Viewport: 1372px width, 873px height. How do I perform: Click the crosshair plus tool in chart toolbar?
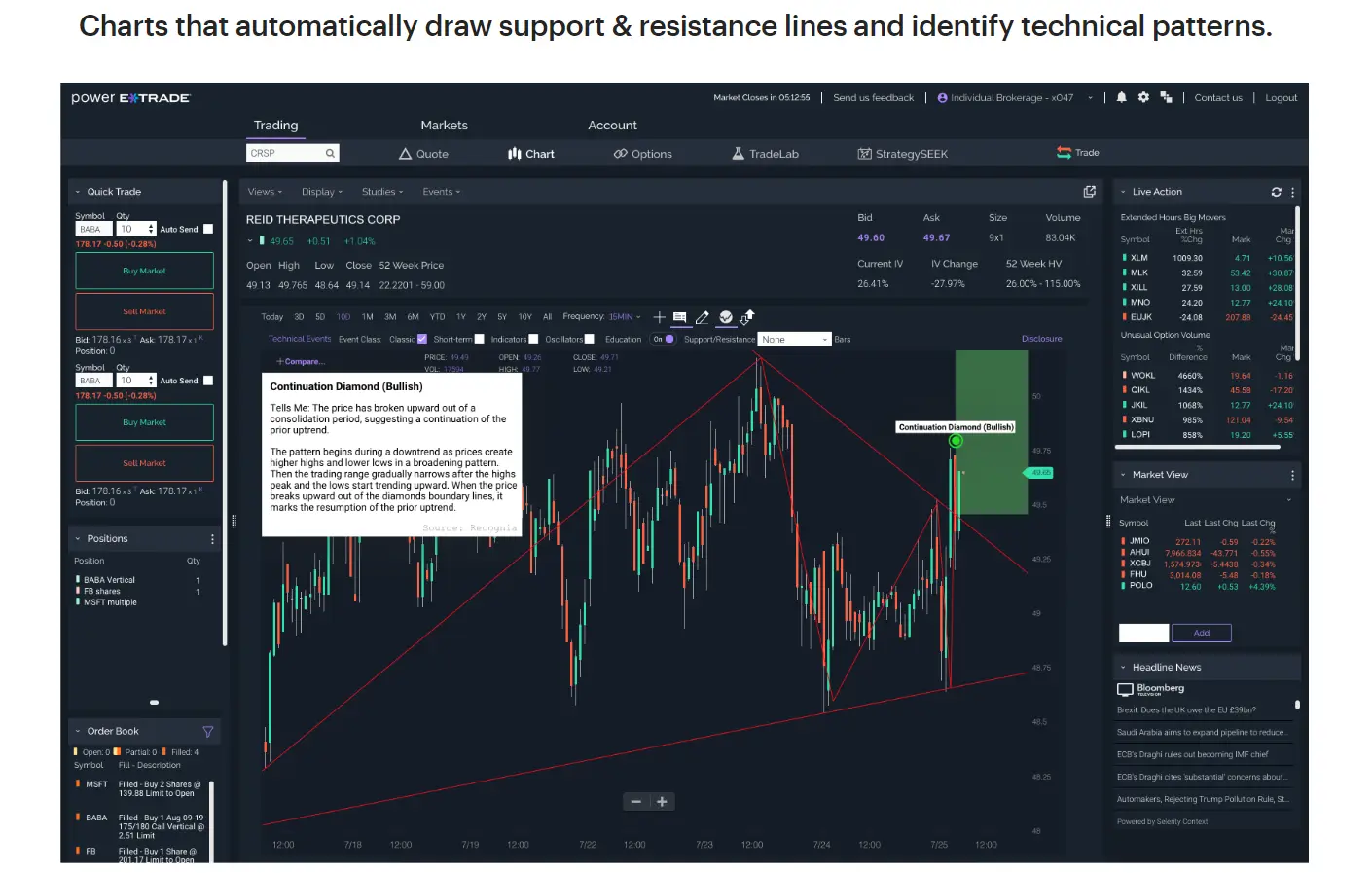pos(659,317)
